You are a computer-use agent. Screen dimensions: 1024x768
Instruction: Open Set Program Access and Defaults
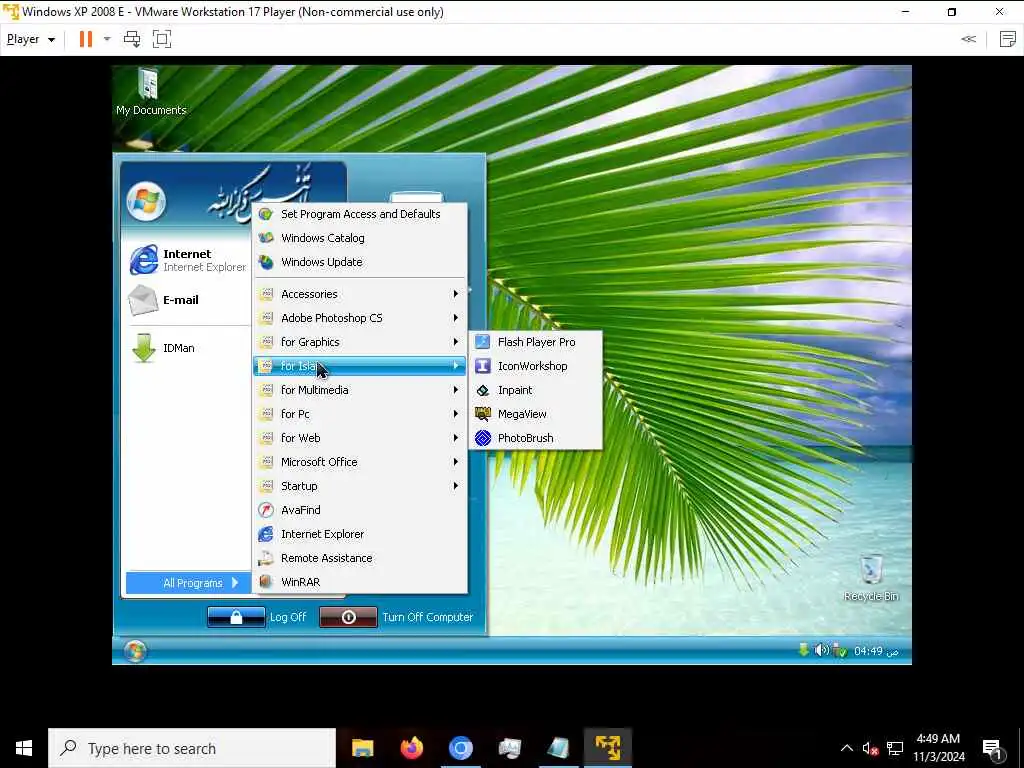[360, 214]
